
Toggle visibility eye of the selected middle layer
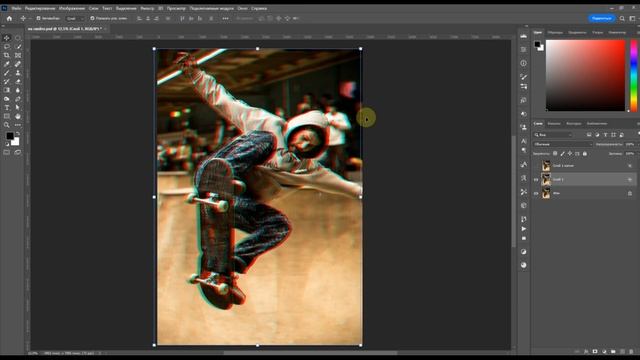click(x=536, y=180)
